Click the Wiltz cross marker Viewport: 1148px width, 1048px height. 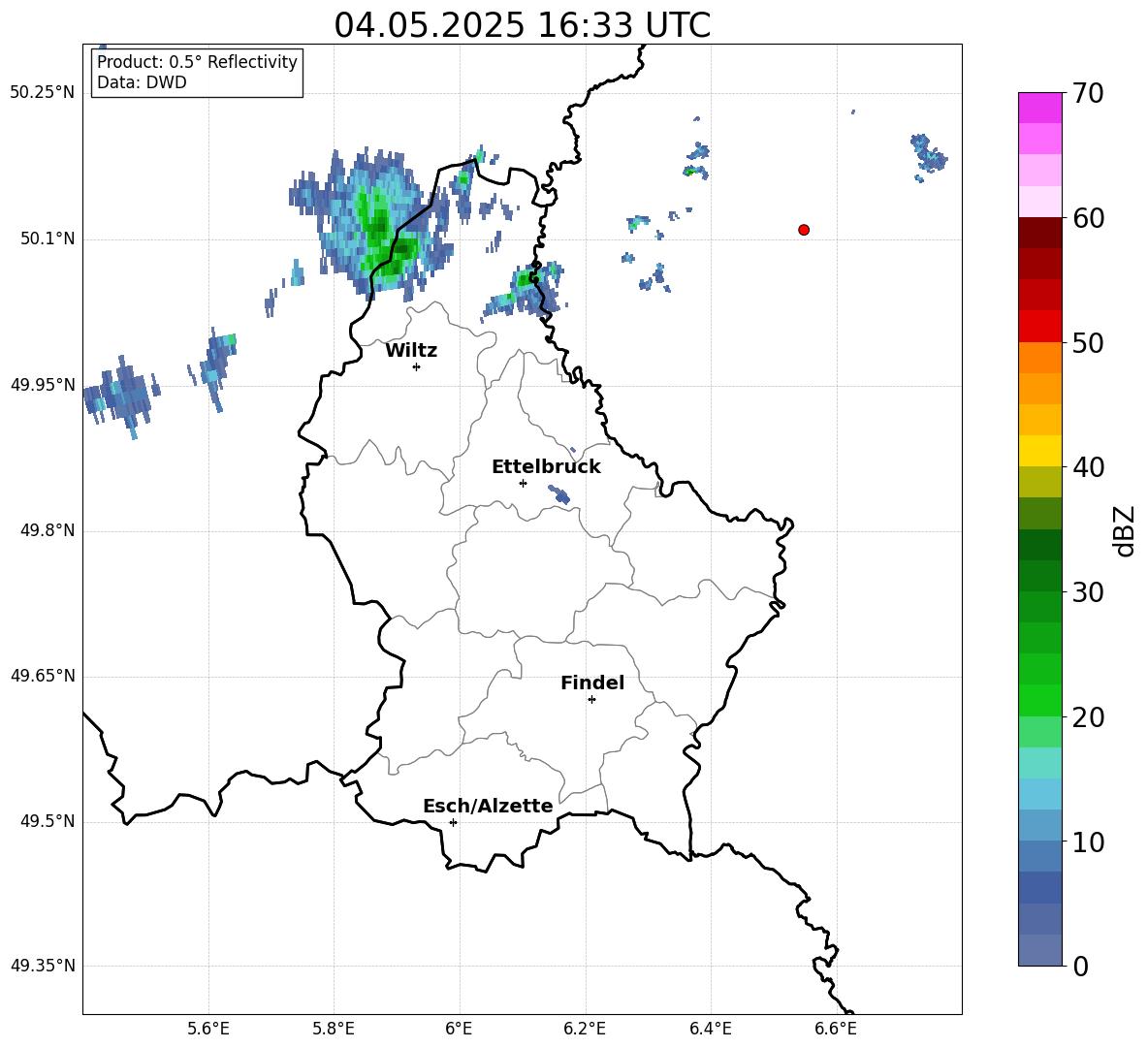click(x=417, y=367)
